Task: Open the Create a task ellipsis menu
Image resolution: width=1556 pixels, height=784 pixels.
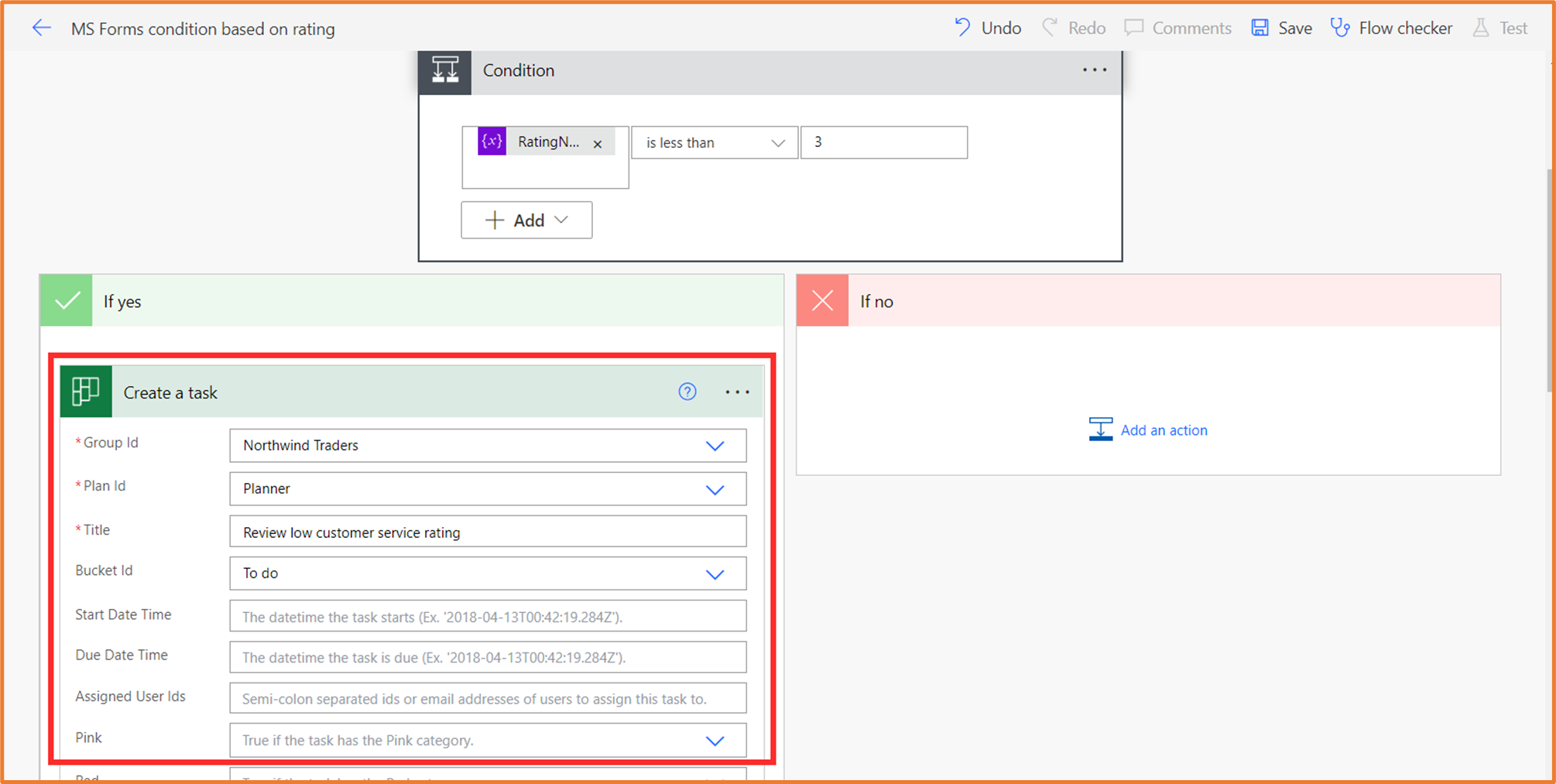Action: (x=736, y=392)
